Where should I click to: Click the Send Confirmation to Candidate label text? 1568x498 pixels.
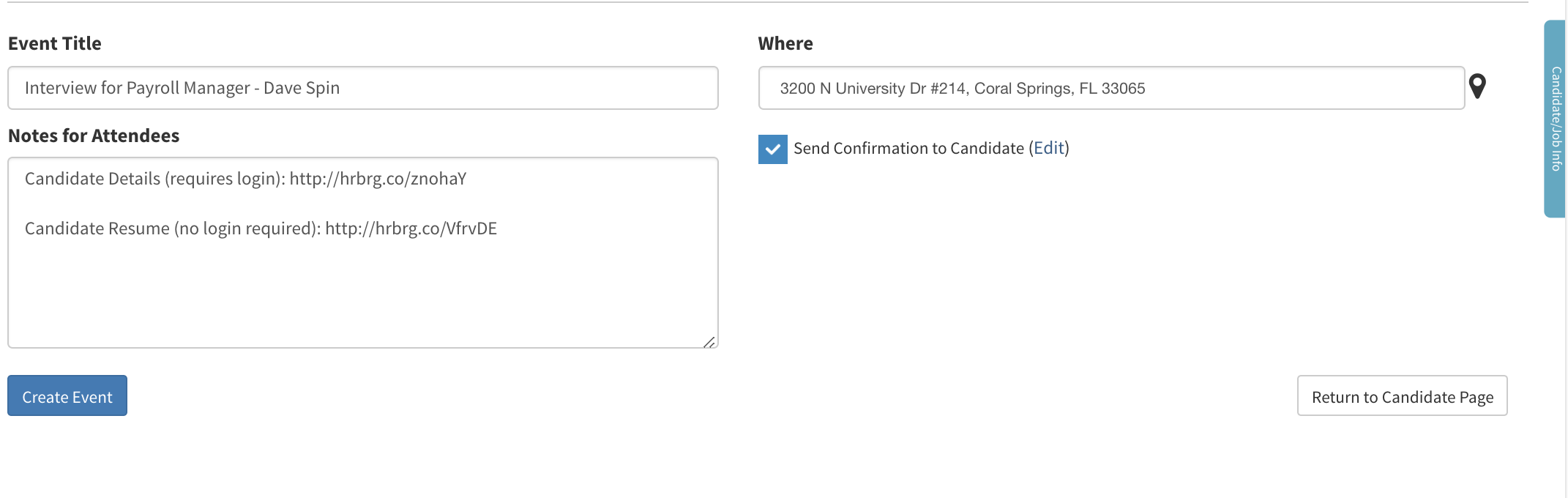[x=908, y=148]
